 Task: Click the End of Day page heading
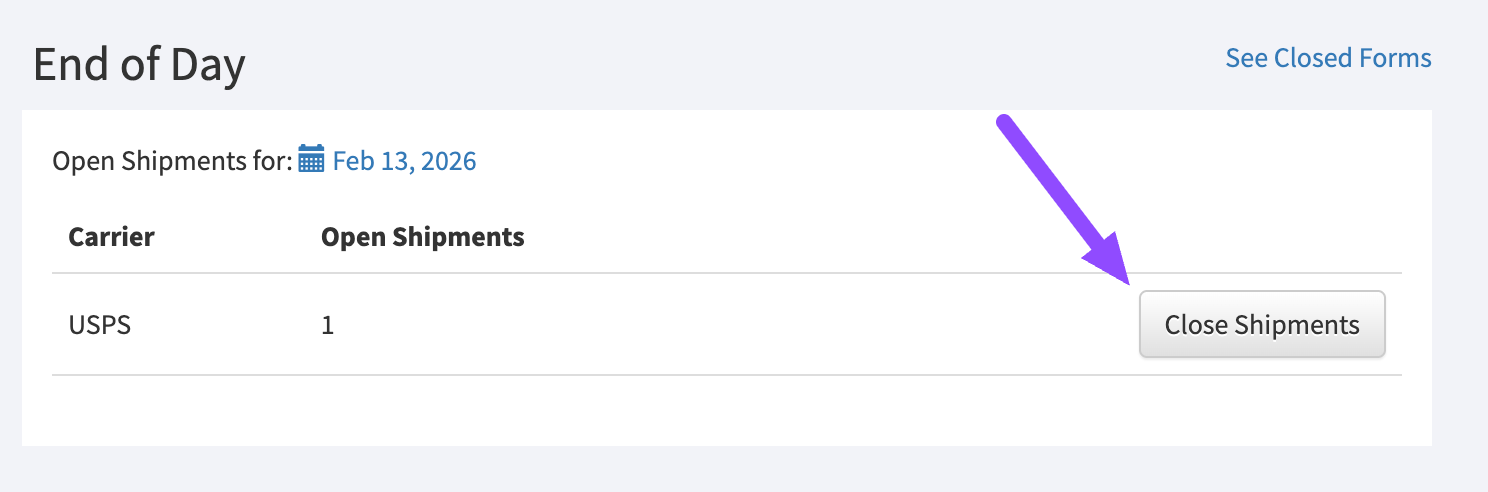(139, 66)
